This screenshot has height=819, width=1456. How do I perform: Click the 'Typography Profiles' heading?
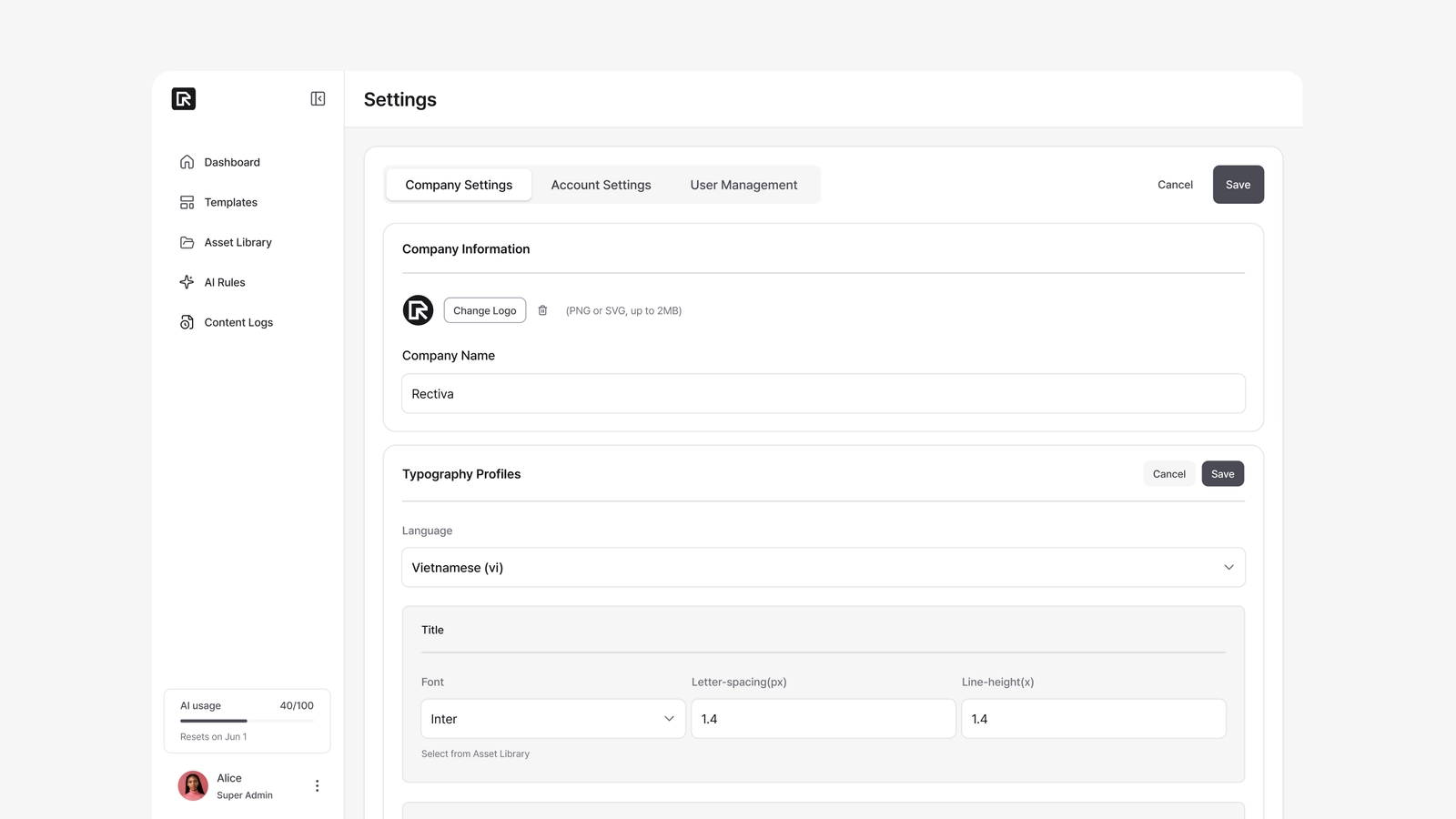(461, 474)
